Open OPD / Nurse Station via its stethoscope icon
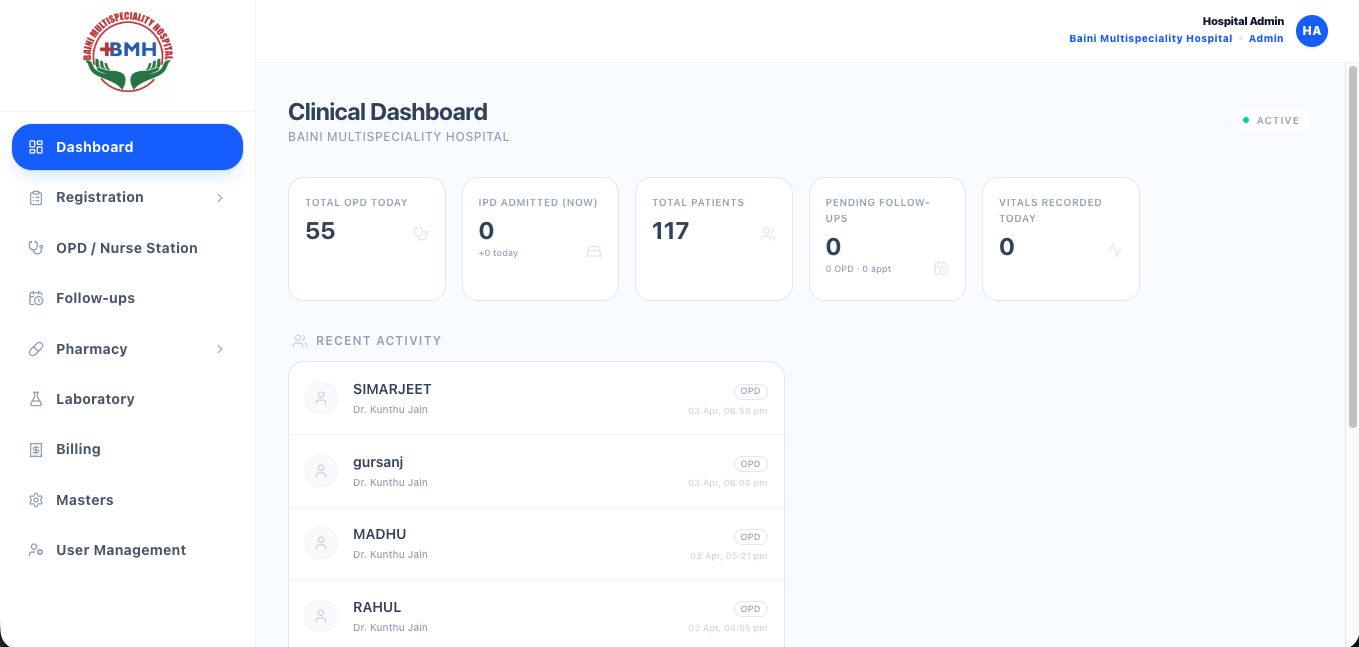1359x647 pixels. 34,247
